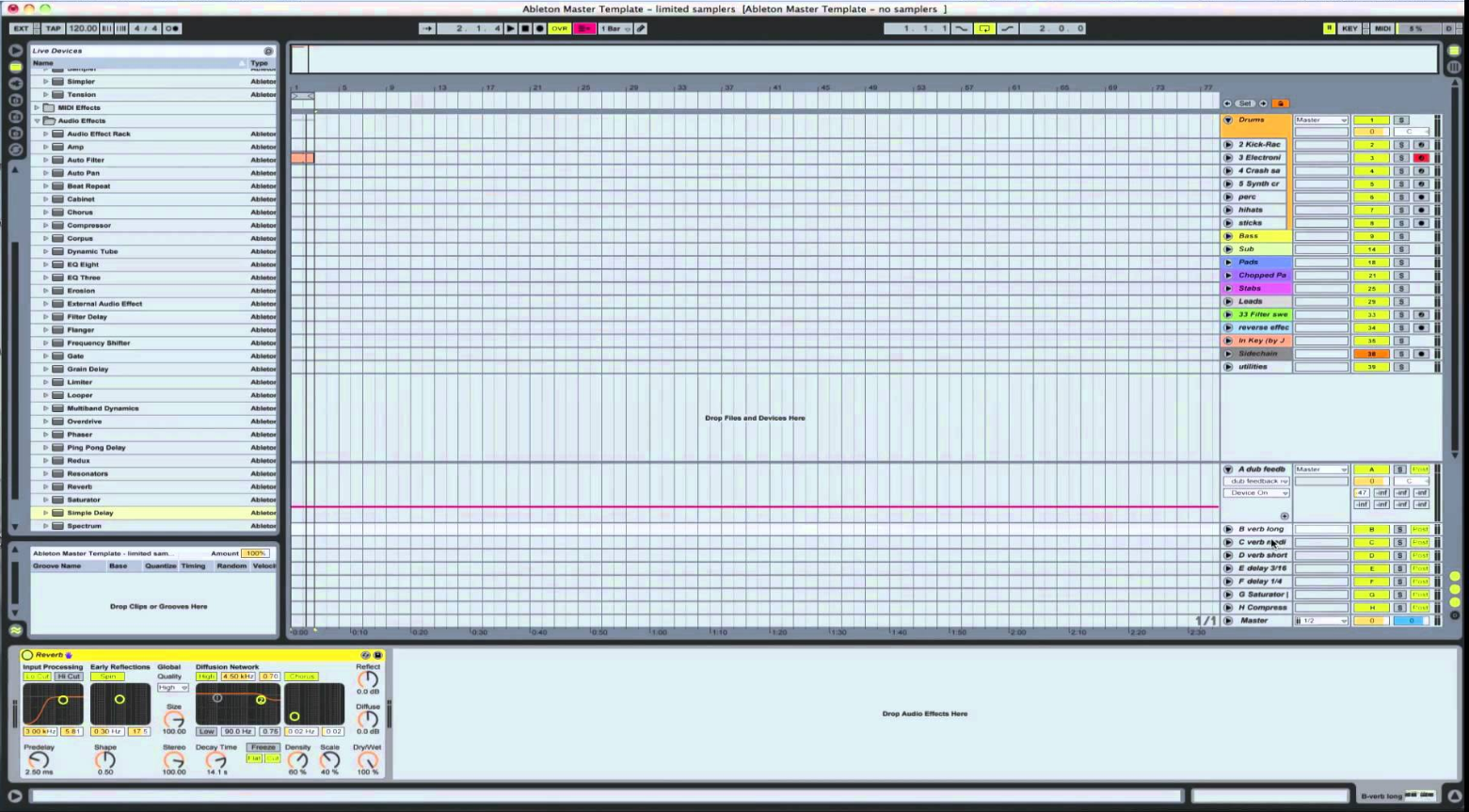Adjust the Reverb Decay Time knob
Image resolution: width=1469 pixels, height=812 pixels.
pos(216,760)
